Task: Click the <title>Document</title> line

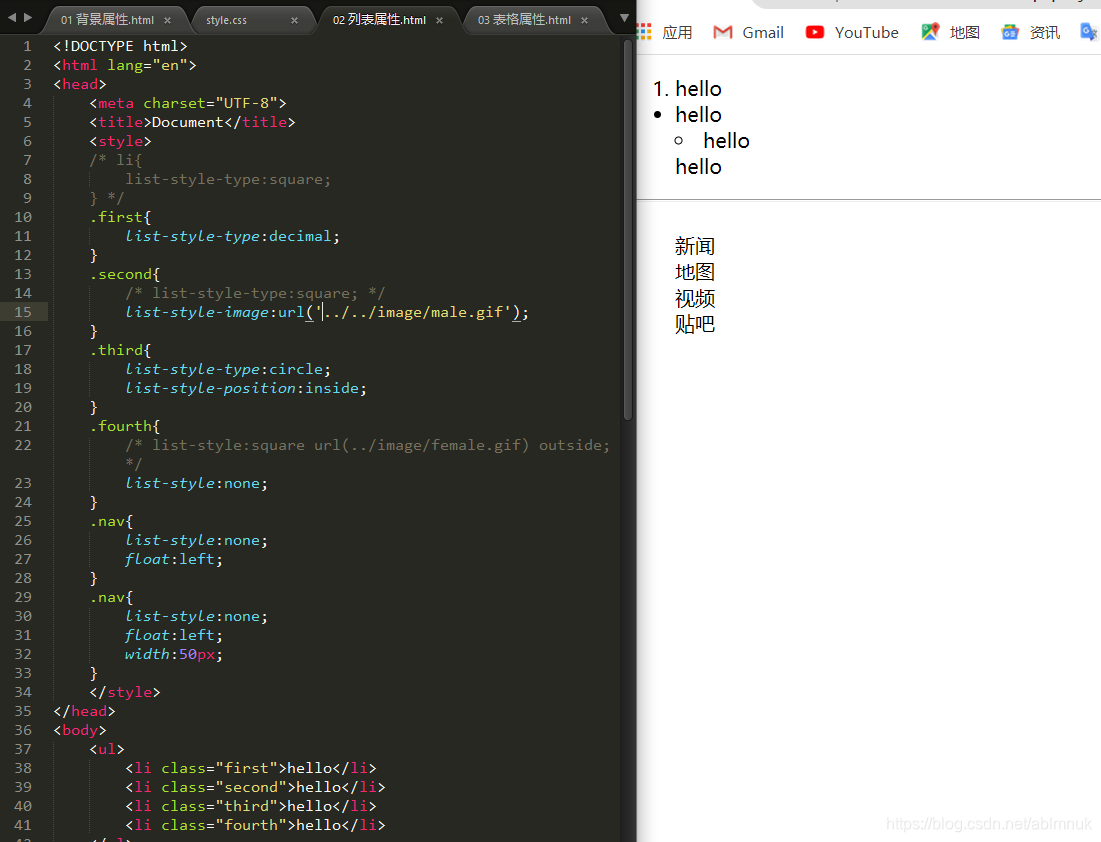Action: pos(192,122)
